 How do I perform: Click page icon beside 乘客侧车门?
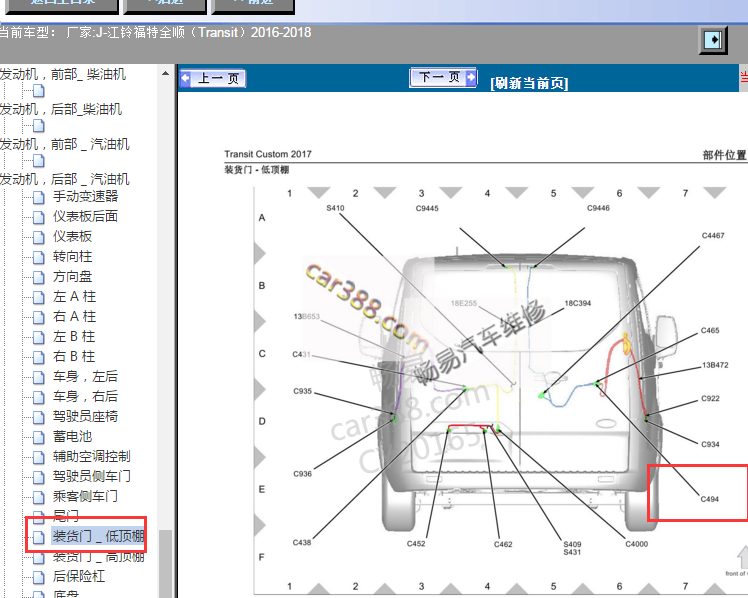(x=38, y=497)
